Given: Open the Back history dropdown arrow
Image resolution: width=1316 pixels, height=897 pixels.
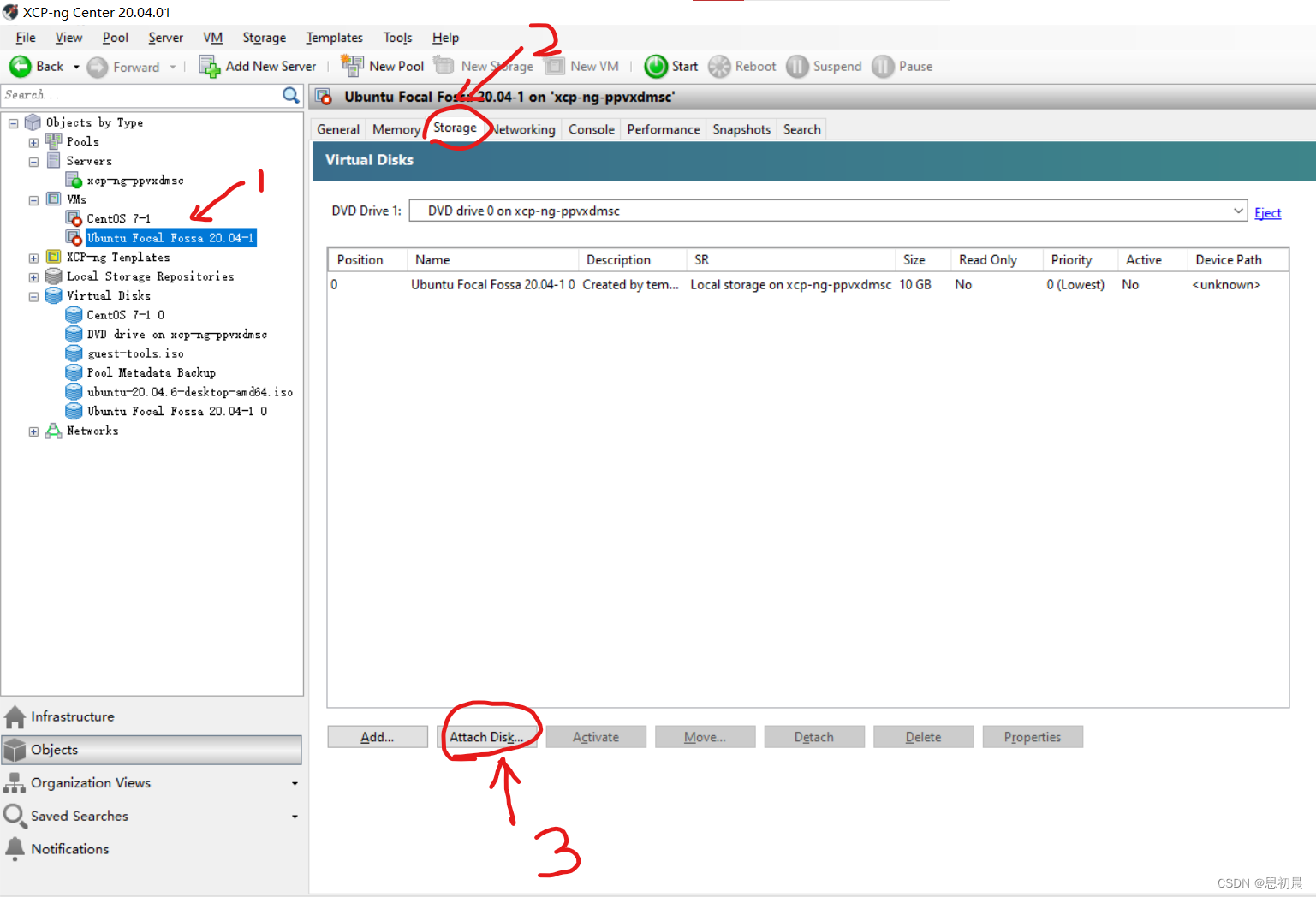Looking at the screenshot, I should click(x=76, y=67).
